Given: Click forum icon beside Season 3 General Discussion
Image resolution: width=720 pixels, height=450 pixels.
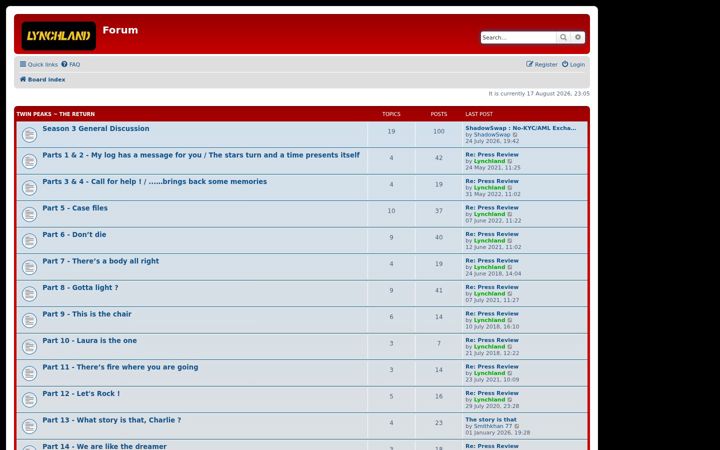Looking at the screenshot, I should point(29,135).
